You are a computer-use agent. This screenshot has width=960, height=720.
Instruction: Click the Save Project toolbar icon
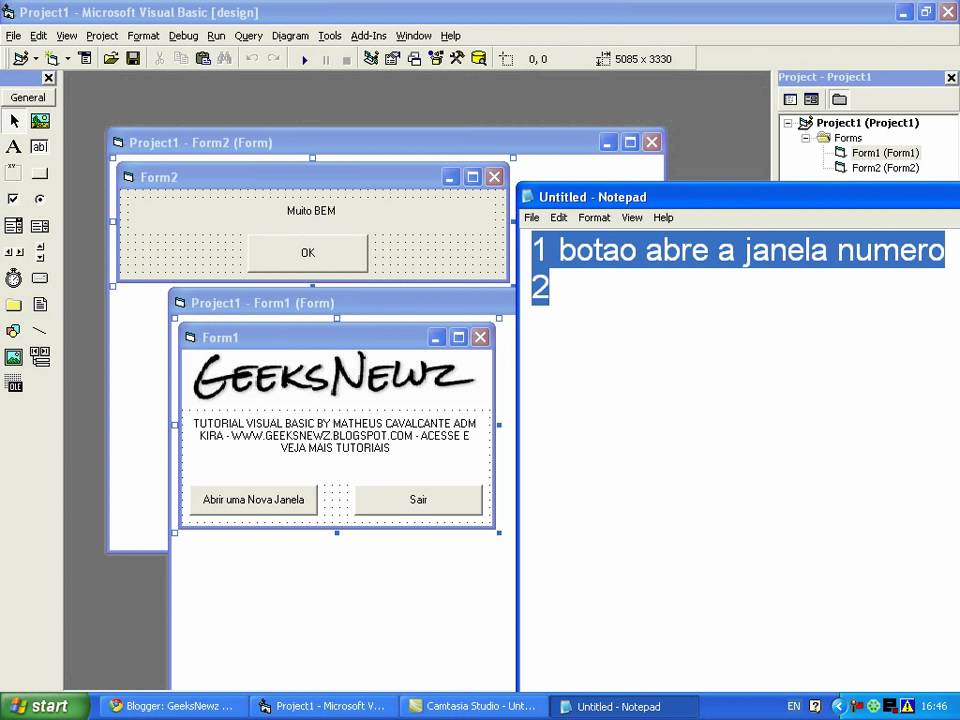(x=132, y=59)
